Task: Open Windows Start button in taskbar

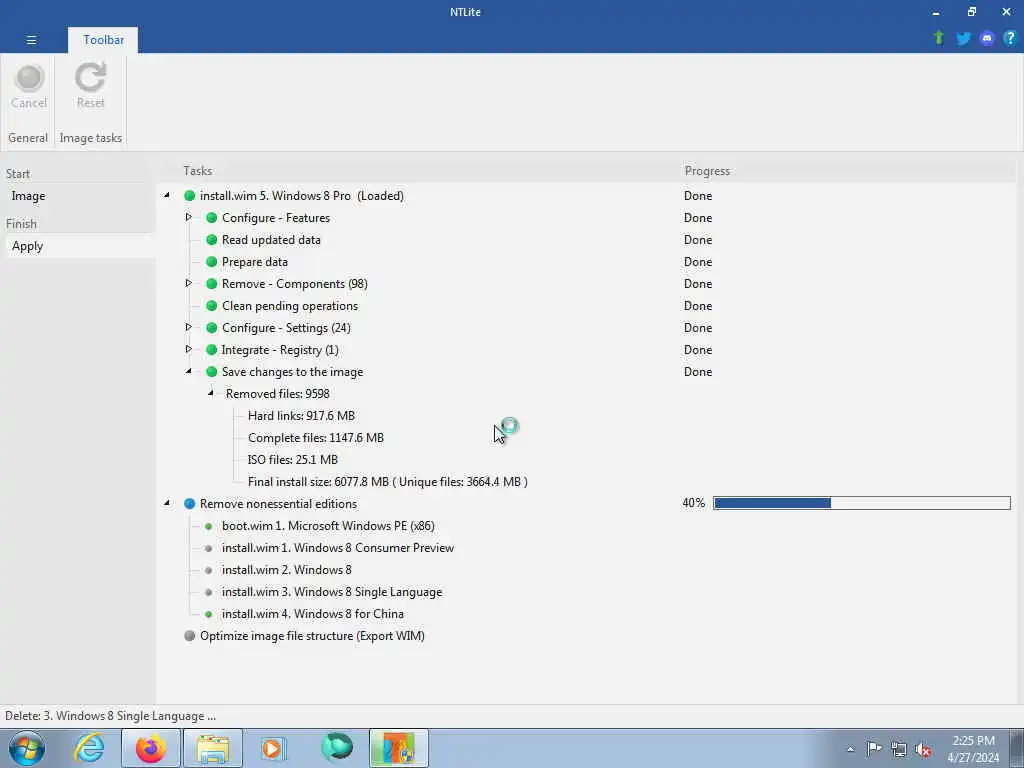Action: pyautogui.click(x=27, y=748)
